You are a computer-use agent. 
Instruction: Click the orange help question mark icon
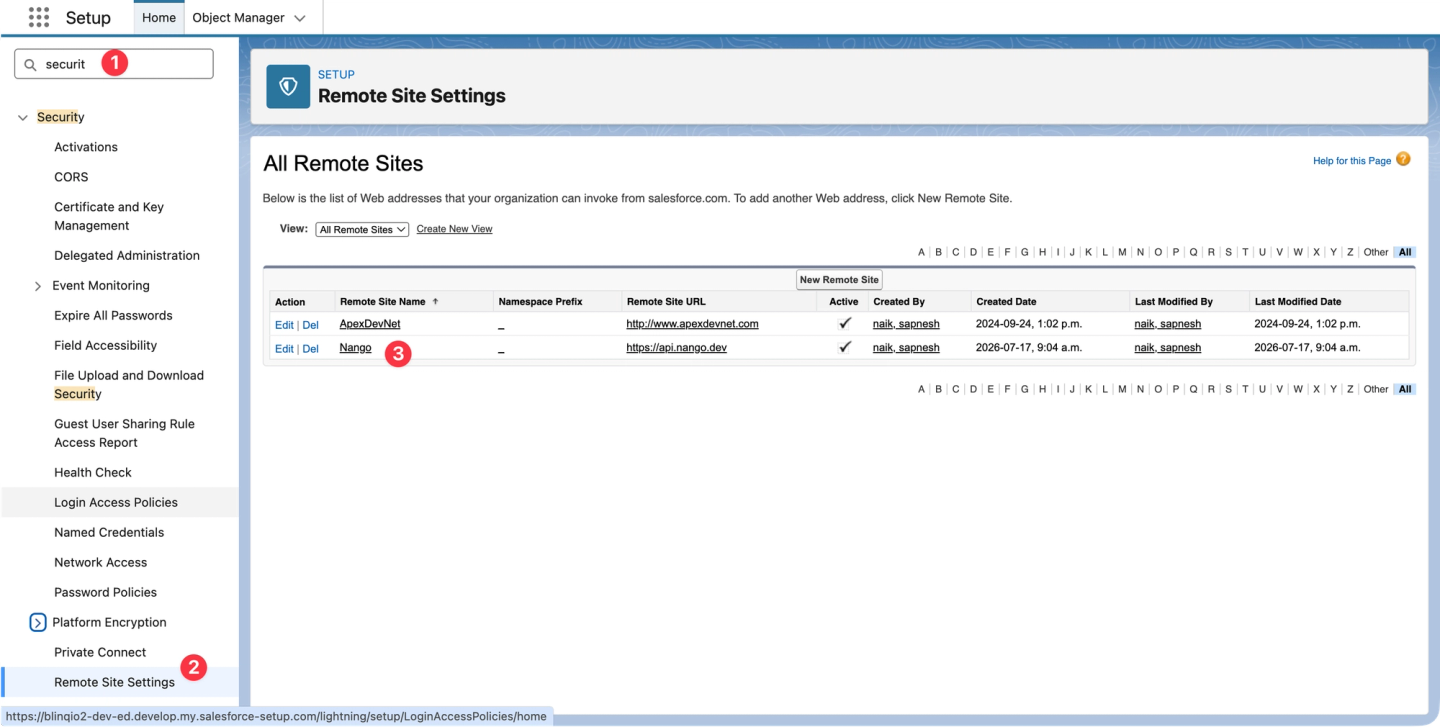[1403, 159]
